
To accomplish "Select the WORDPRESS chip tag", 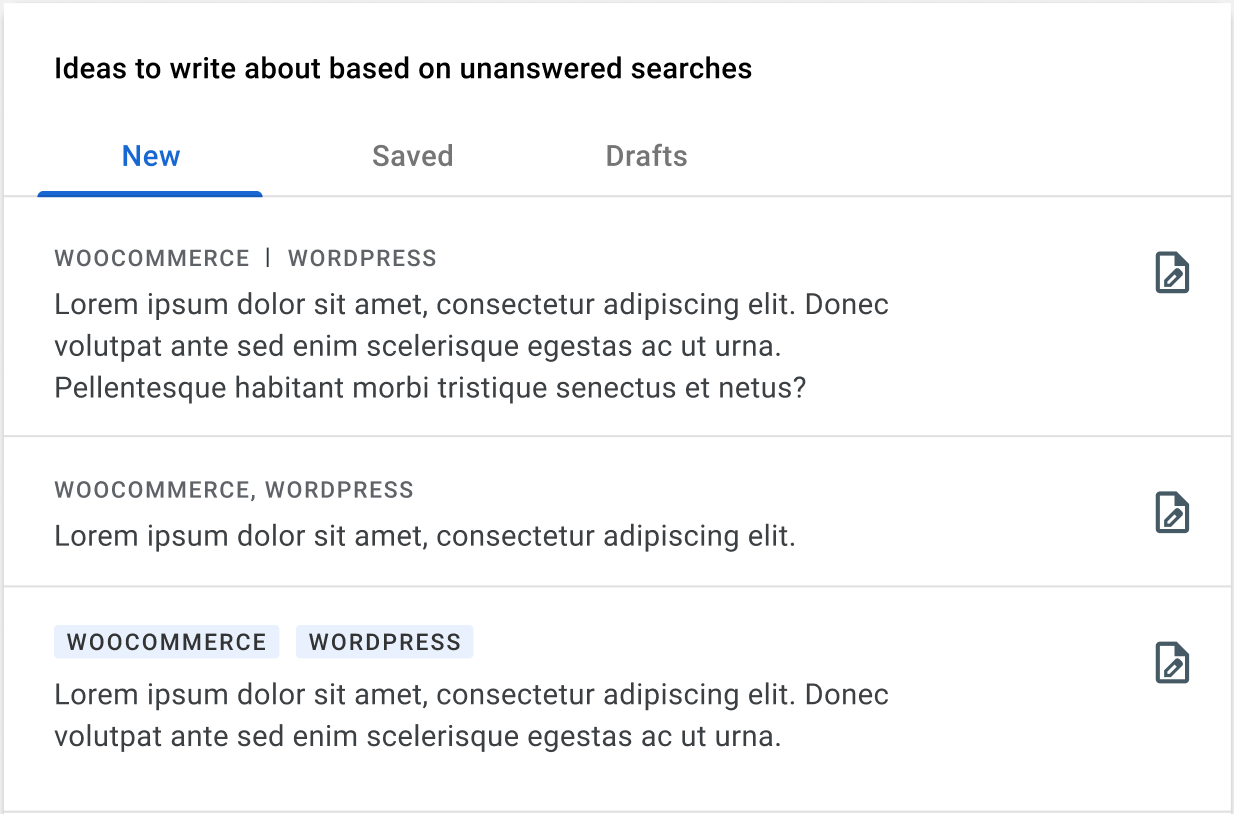I will coord(385,642).
